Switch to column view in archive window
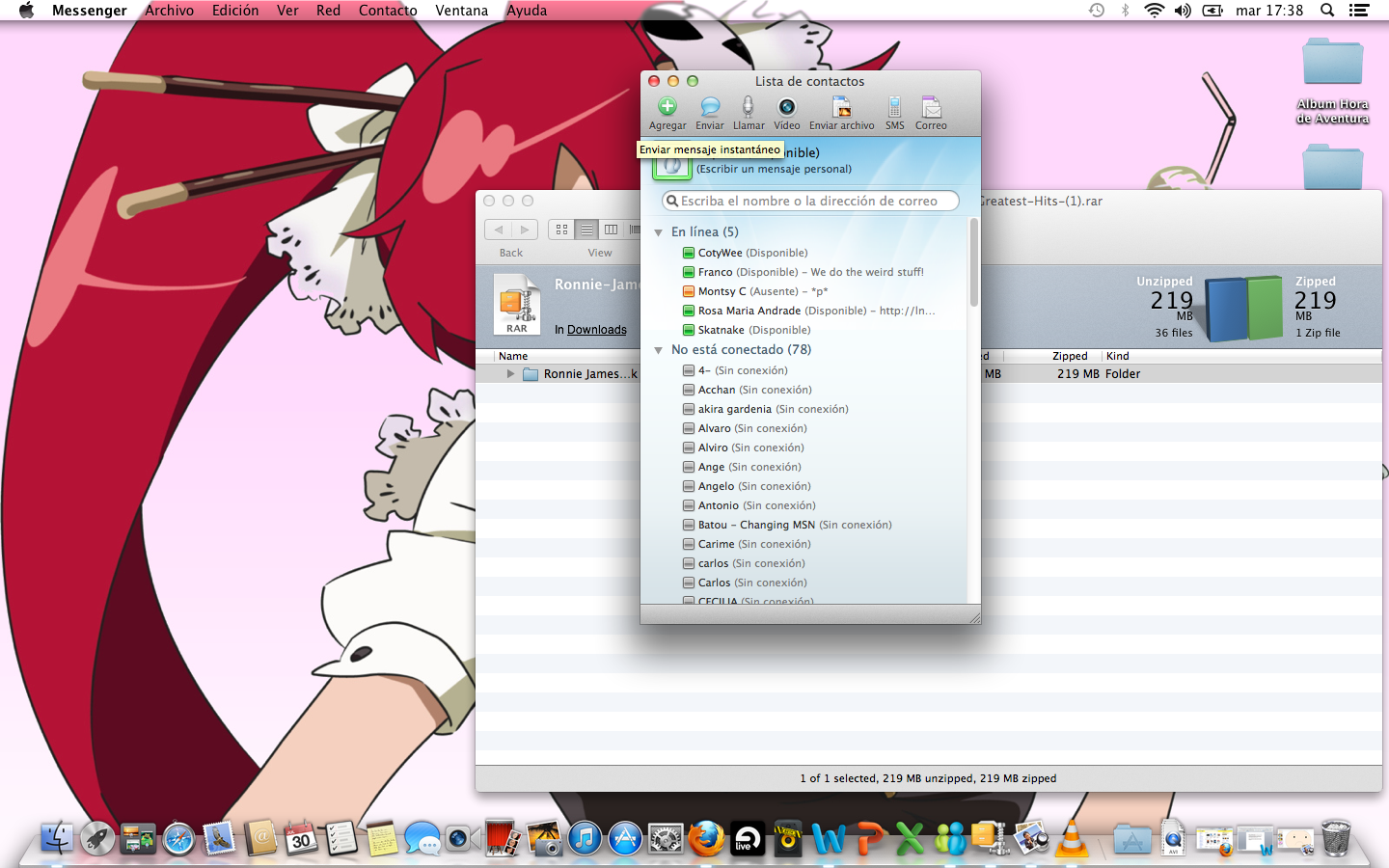The width and height of the screenshot is (1389, 868). click(611, 230)
